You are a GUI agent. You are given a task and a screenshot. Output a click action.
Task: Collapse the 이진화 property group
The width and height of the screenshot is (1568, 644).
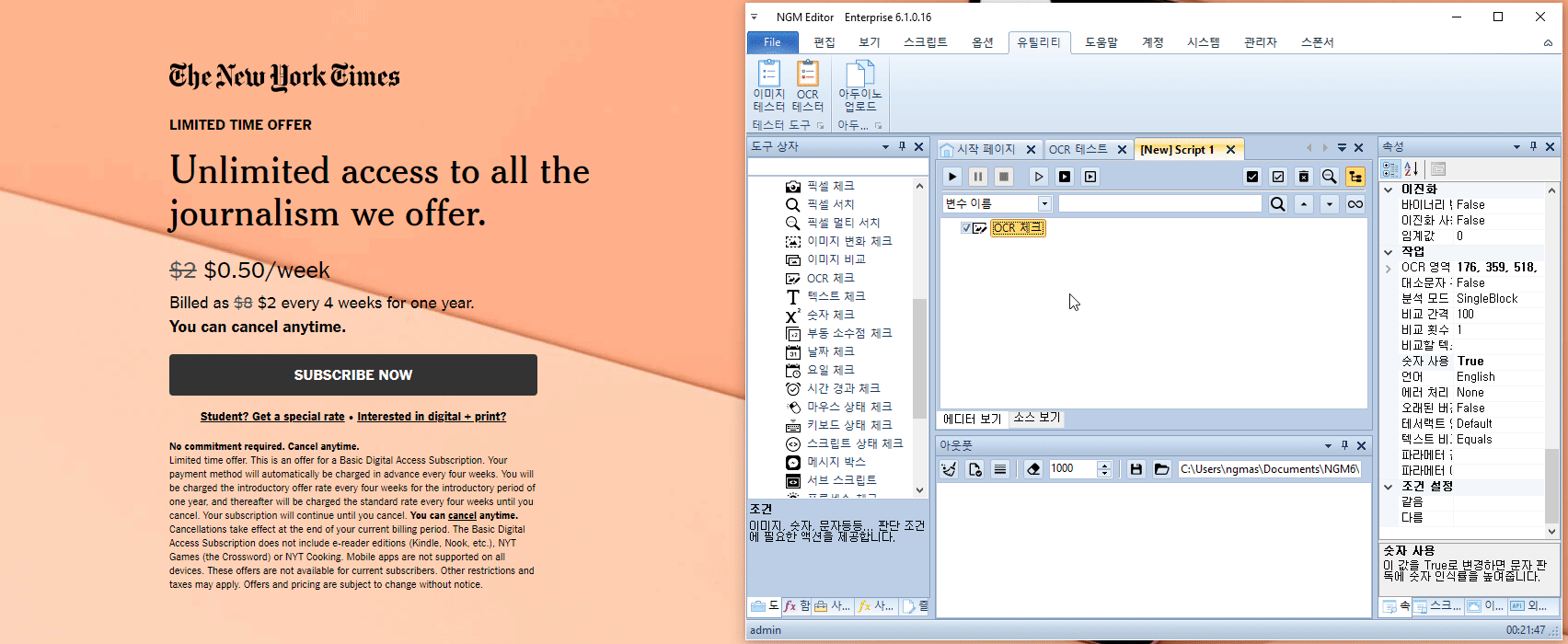(x=1389, y=190)
